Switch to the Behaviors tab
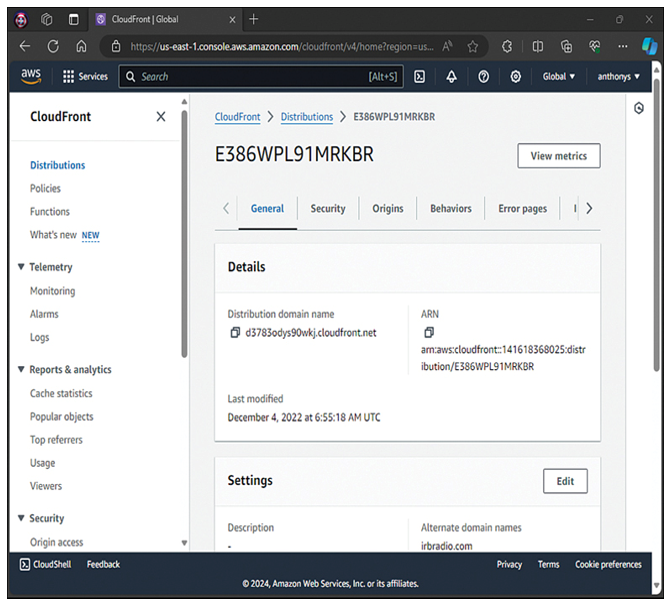Viewport: 669px width, 605px height. 451,209
